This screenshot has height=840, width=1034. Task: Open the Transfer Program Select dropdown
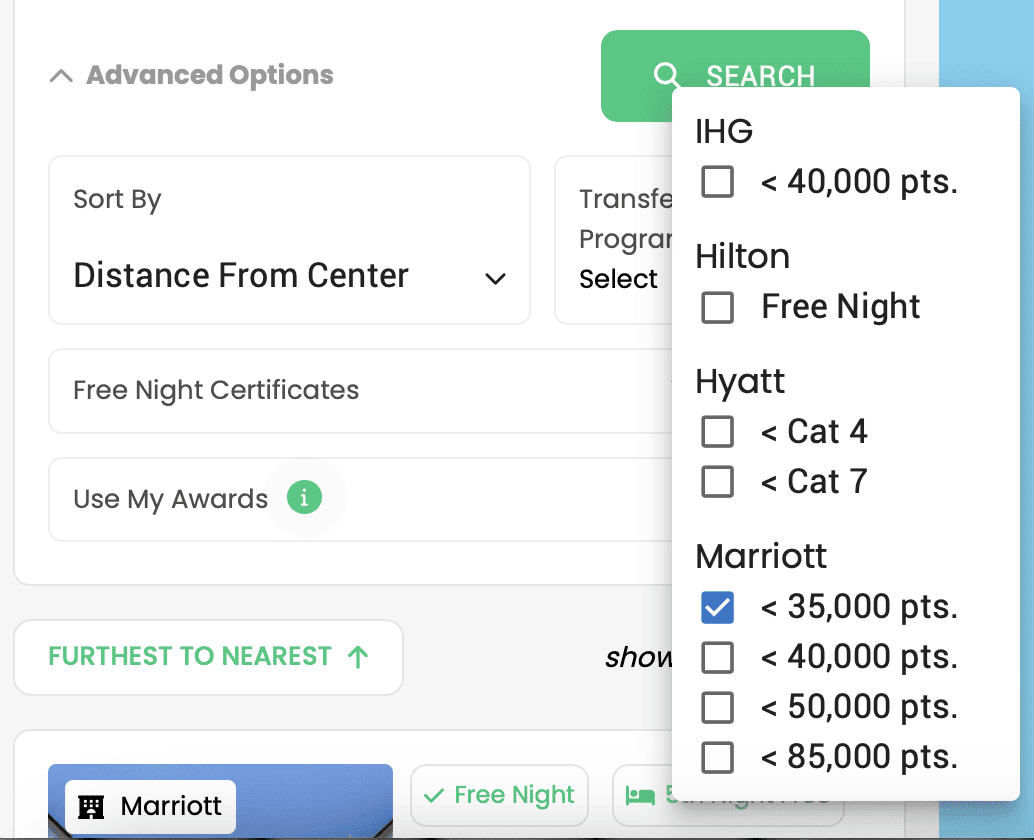(614, 240)
